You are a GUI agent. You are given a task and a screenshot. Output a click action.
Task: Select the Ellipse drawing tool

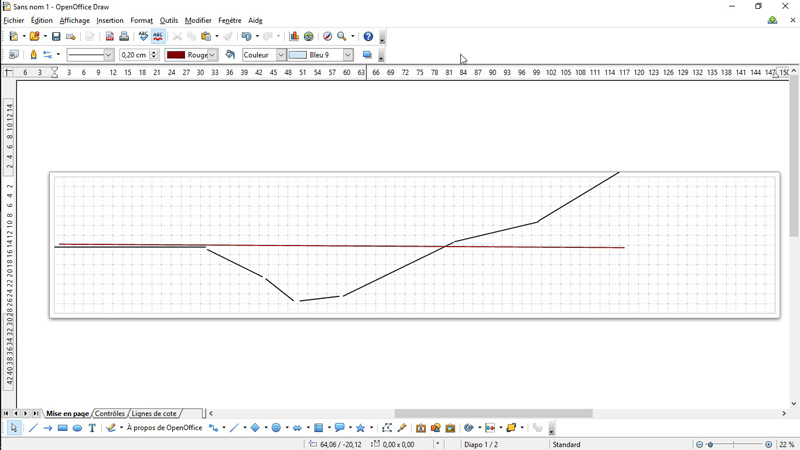click(x=77, y=428)
